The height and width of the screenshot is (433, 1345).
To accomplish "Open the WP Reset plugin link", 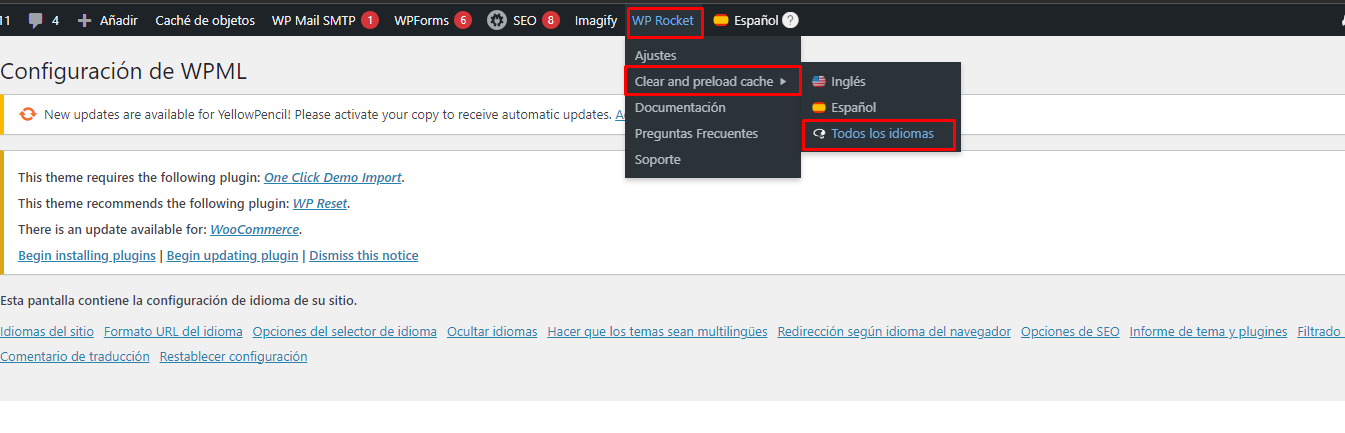I will (x=320, y=204).
